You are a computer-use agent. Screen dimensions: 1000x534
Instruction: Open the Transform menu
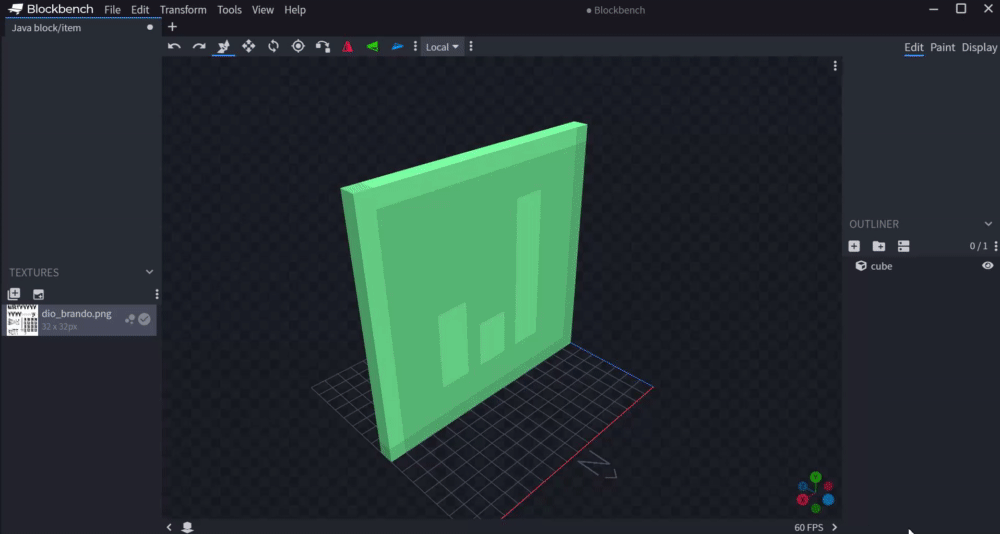coord(183,10)
